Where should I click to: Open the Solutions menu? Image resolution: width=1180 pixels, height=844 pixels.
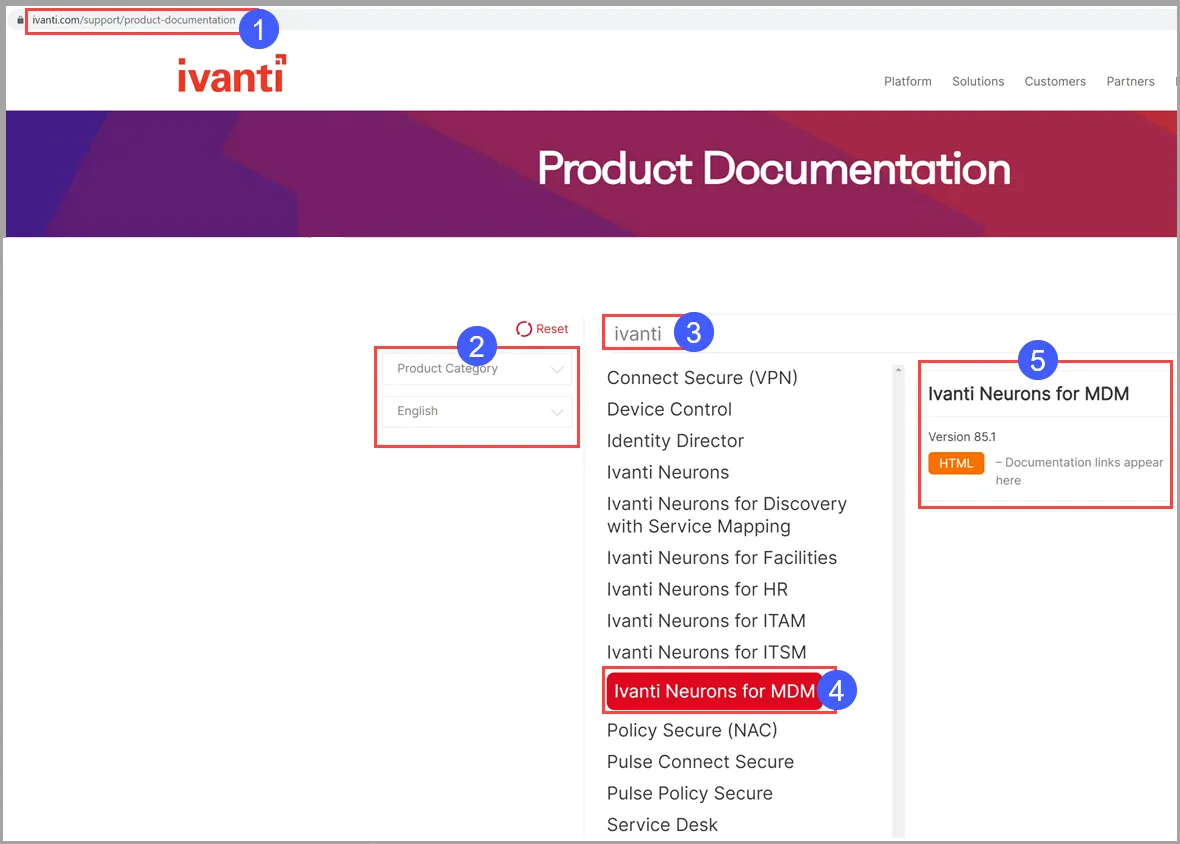click(x=978, y=81)
